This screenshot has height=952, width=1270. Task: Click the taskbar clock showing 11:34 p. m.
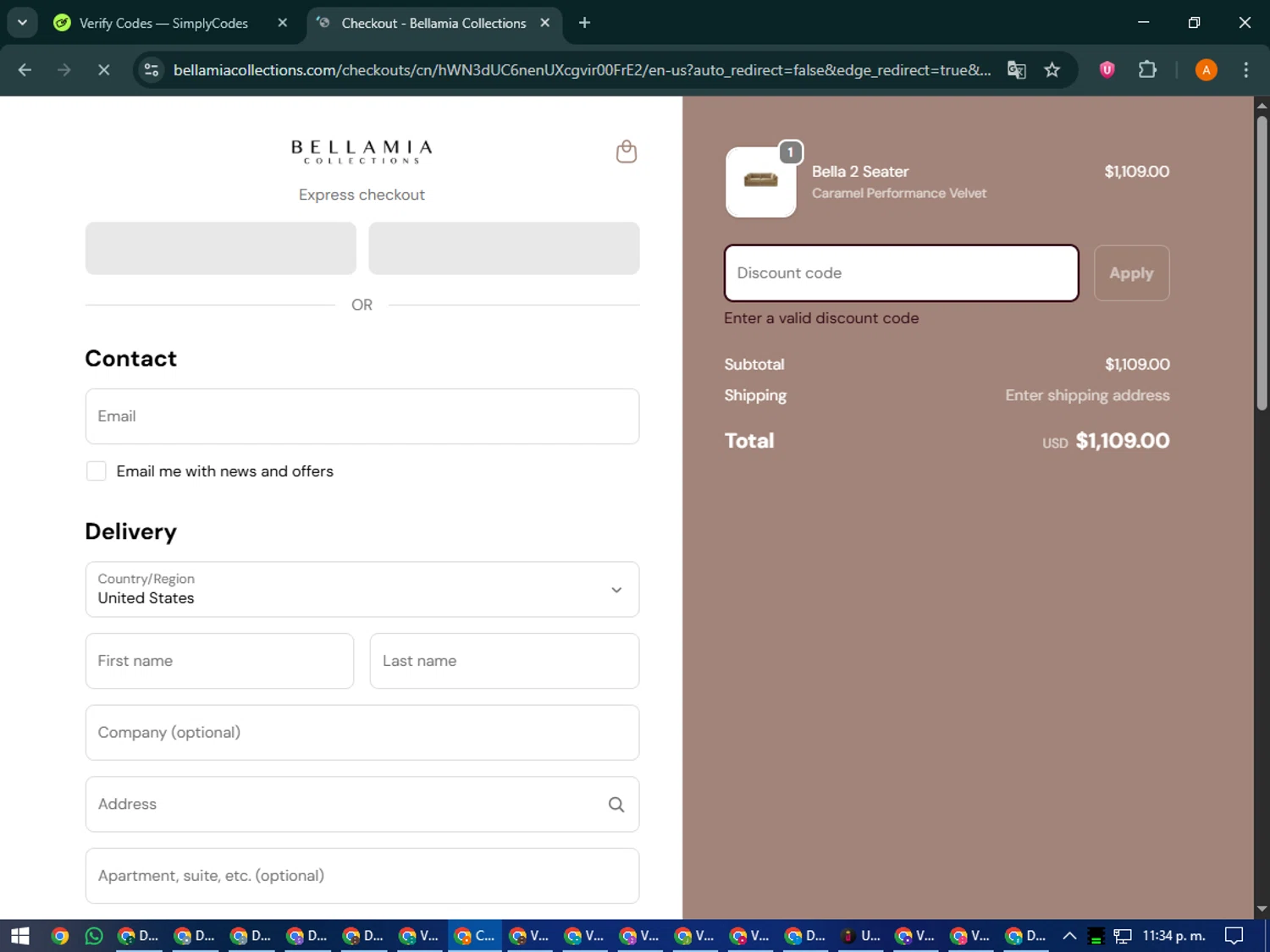coord(1173,936)
